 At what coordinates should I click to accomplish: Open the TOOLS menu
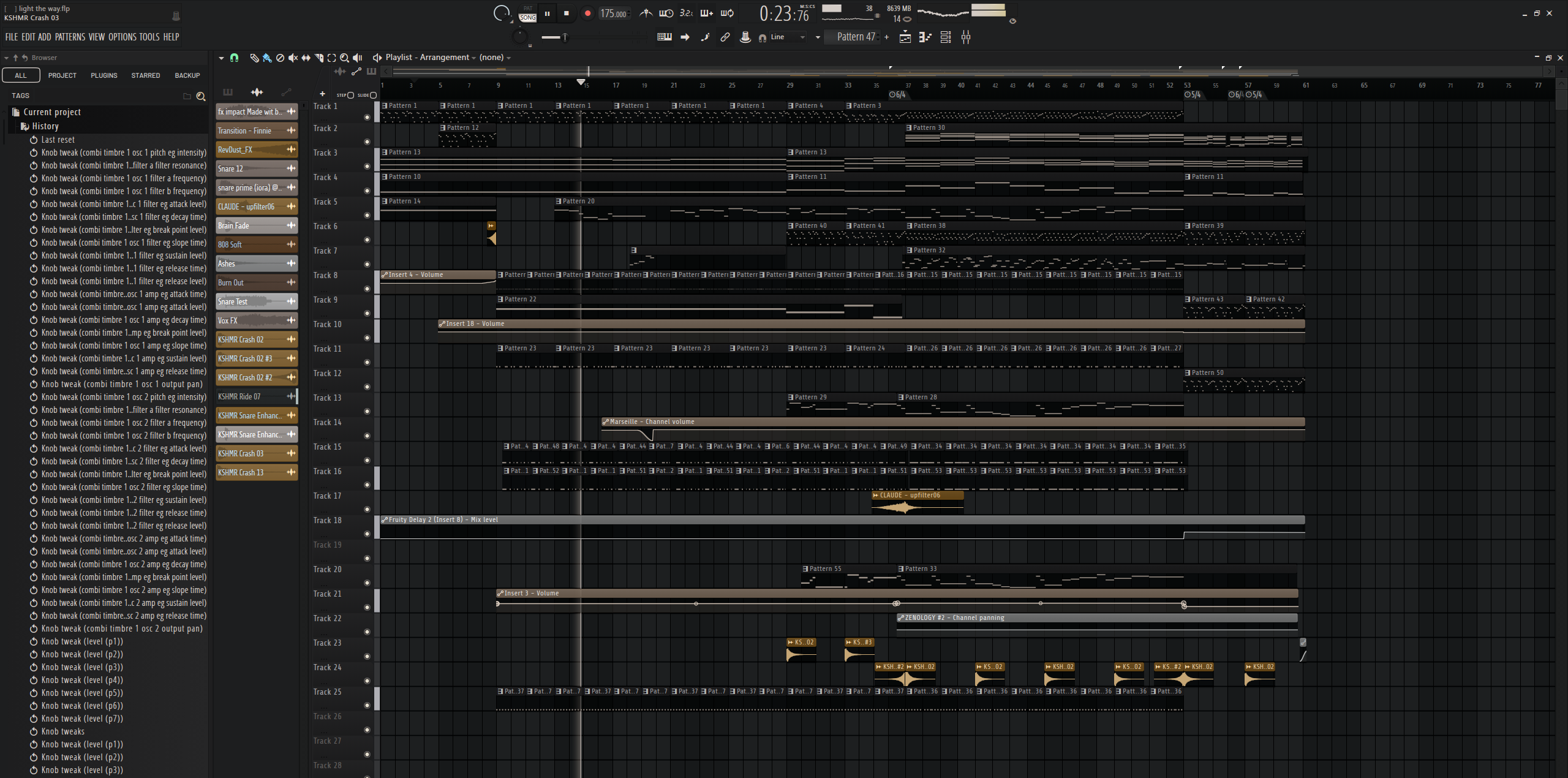click(149, 37)
